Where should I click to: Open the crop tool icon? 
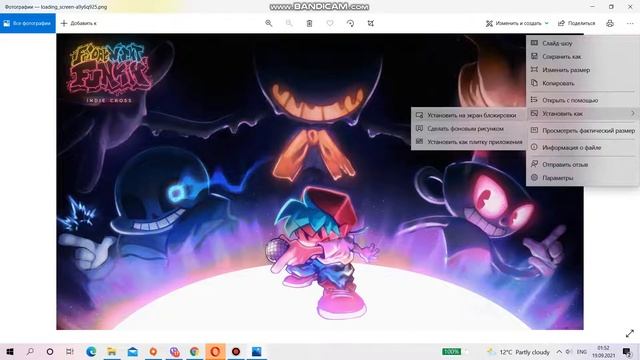coord(371,23)
